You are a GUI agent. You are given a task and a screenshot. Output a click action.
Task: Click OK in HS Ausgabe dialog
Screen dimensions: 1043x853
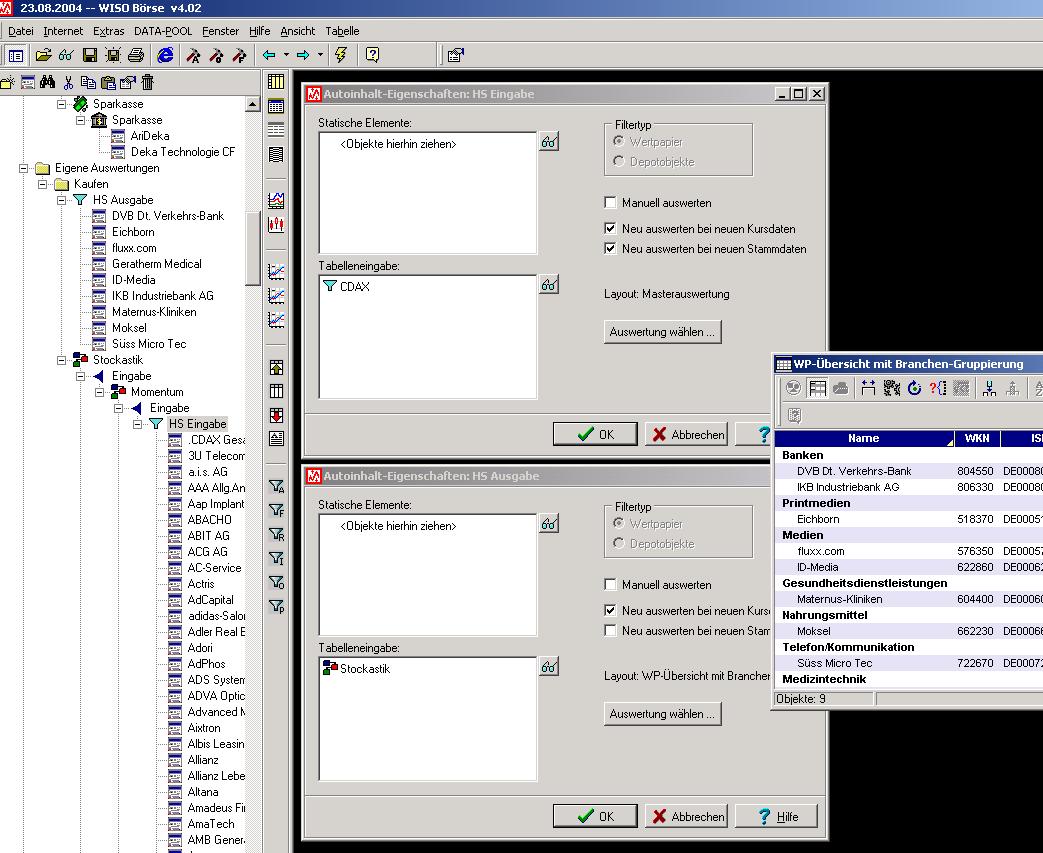point(595,816)
